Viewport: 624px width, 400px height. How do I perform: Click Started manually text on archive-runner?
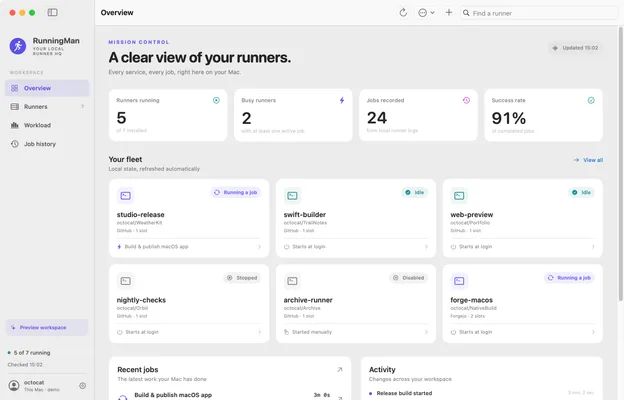pos(312,332)
